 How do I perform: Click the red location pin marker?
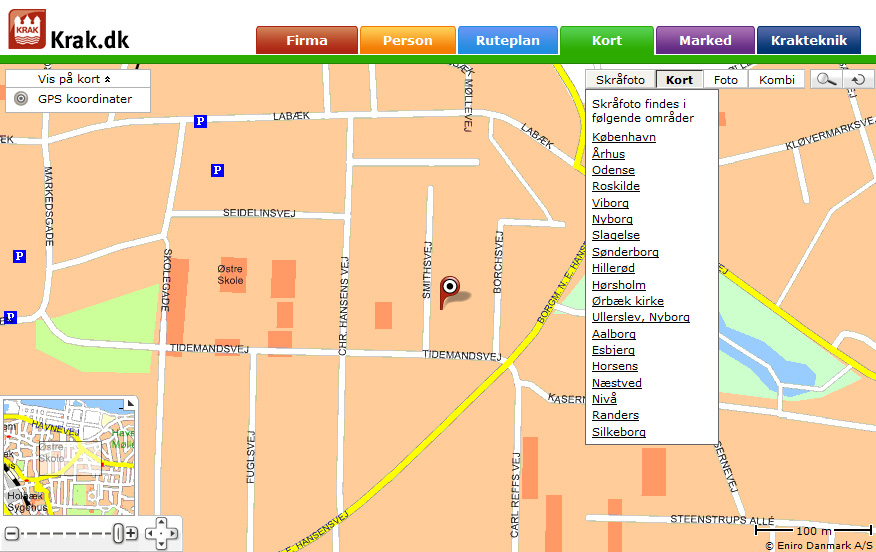[450, 292]
